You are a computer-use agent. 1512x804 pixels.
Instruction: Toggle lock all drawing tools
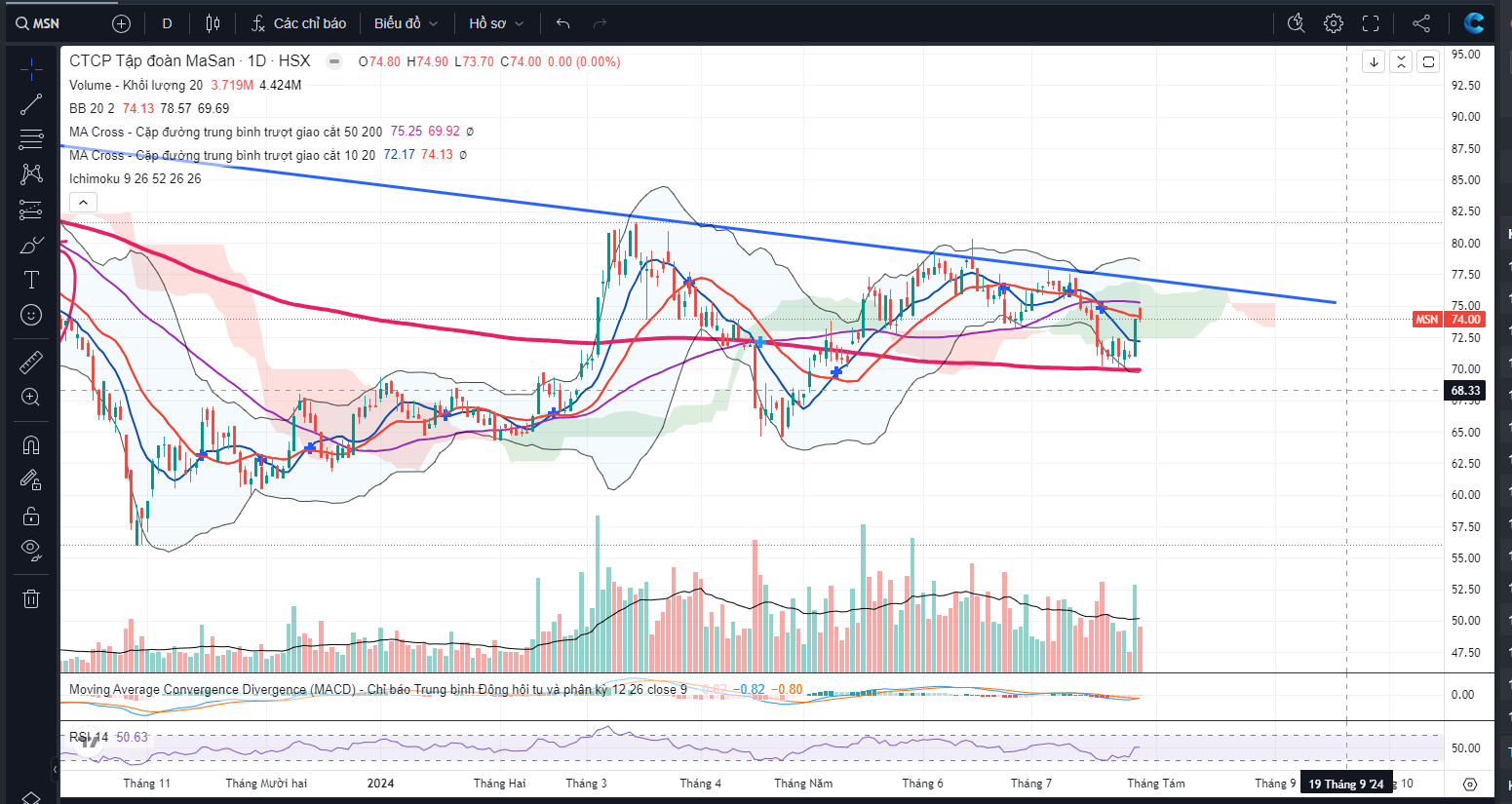tap(31, 516)
